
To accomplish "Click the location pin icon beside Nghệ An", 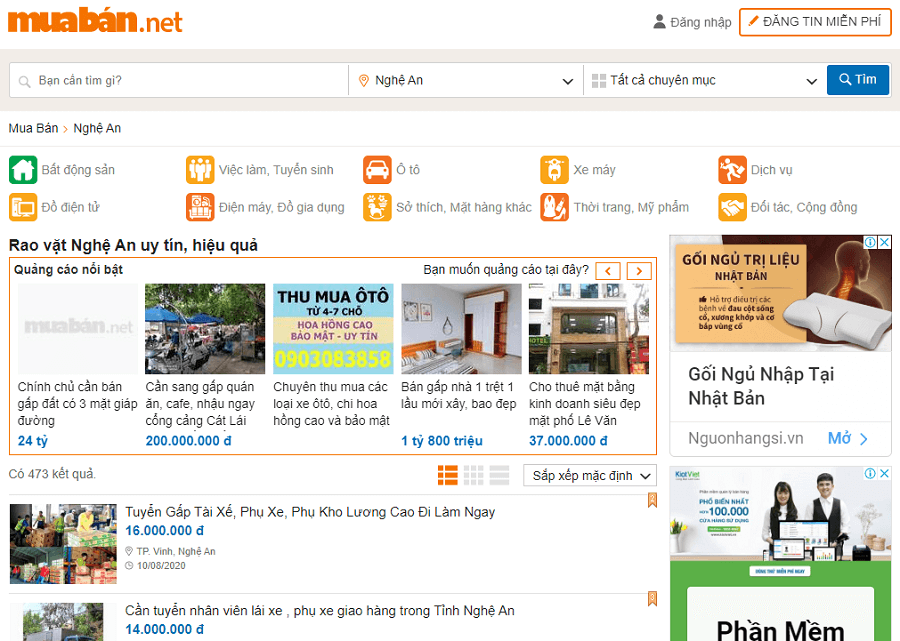I will (363, 81).
